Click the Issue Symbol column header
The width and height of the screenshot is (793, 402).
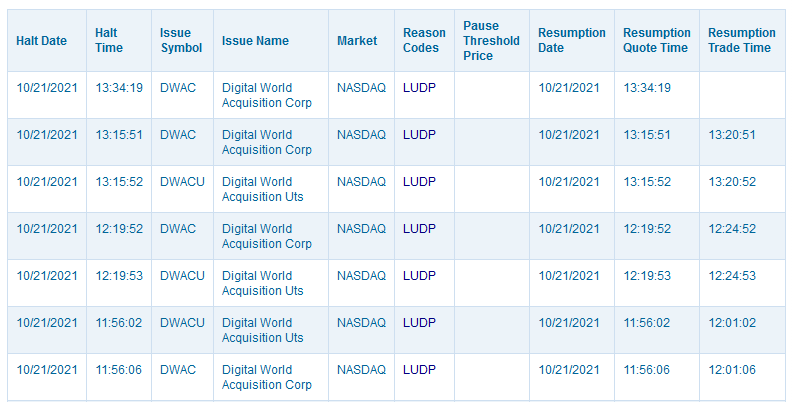pyautogui.click(x=181, y=40)
